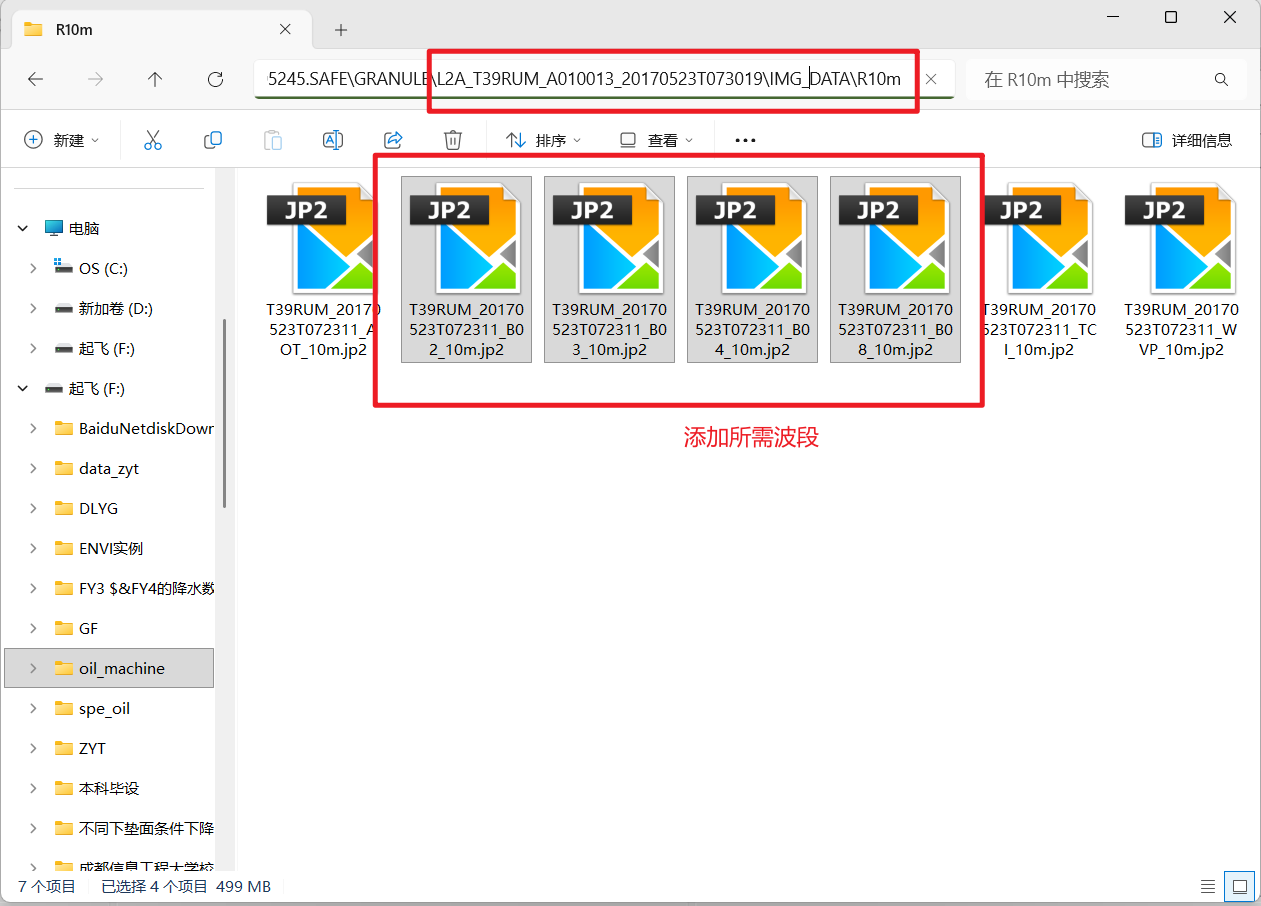Click the Share icon in toolbar
The image size is (1261, 906).
click(393, 140)
